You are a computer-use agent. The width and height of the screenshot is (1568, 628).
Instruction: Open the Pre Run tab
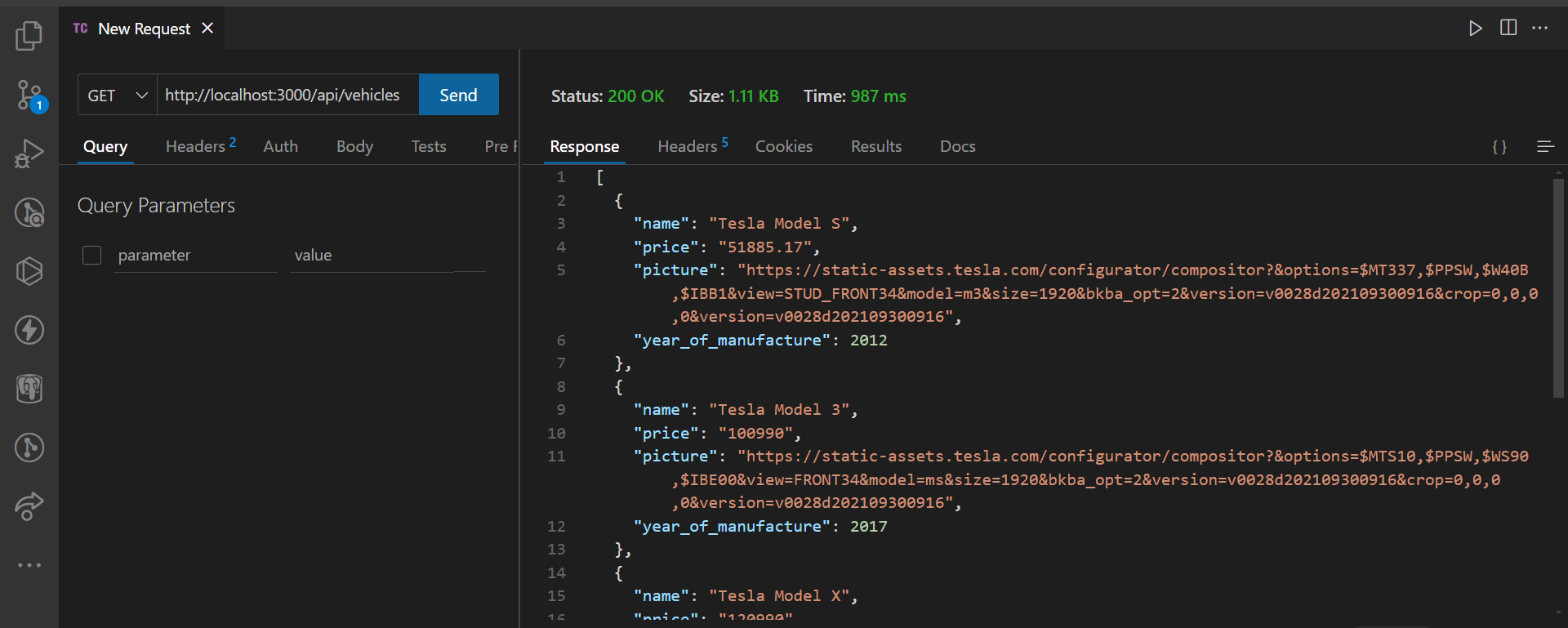501,146
